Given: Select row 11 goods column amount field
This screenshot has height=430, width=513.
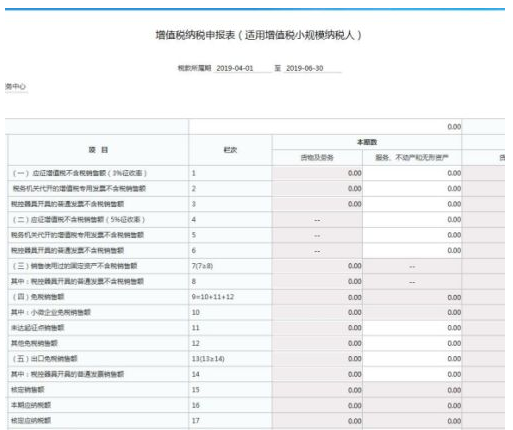Looking at the screenshot, I should pos(317,328).
